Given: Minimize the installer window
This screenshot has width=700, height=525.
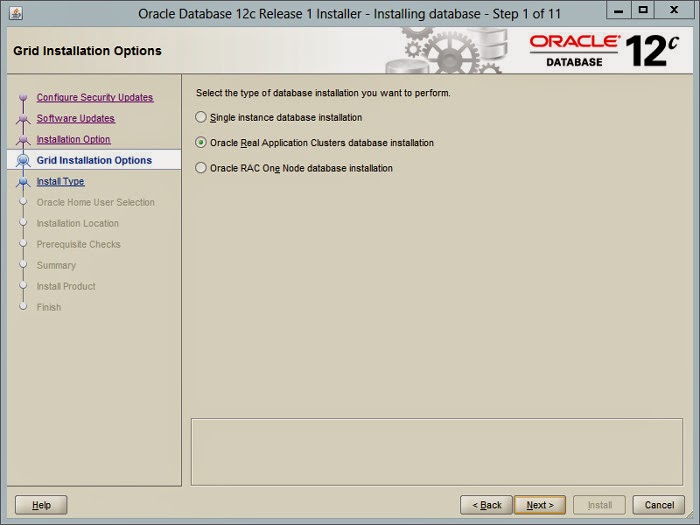Looking at the screenshot, I should [x=618, y=10].
